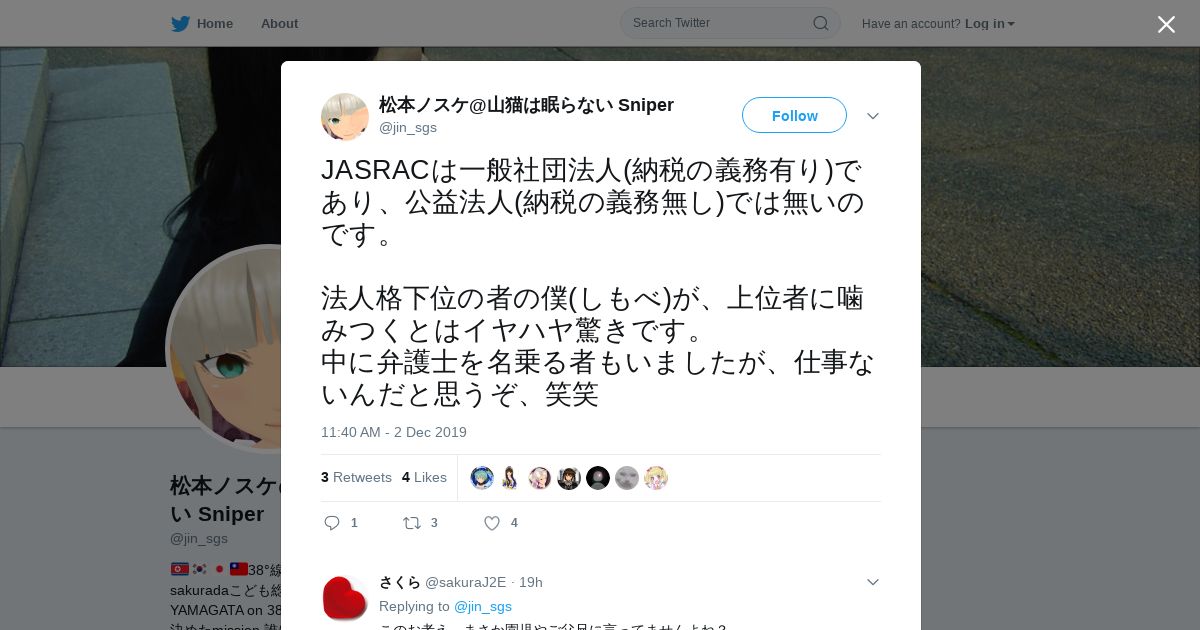The image size is (1200, 630).
Task: Open the About menu item
Action: (x=279, y=24)
